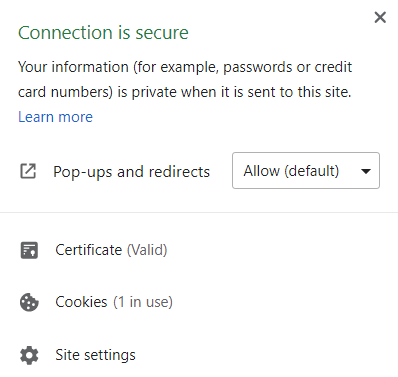This screenshot has width=398, height=377.
Task: Select the word Certificate
Action: pos(89,250)
